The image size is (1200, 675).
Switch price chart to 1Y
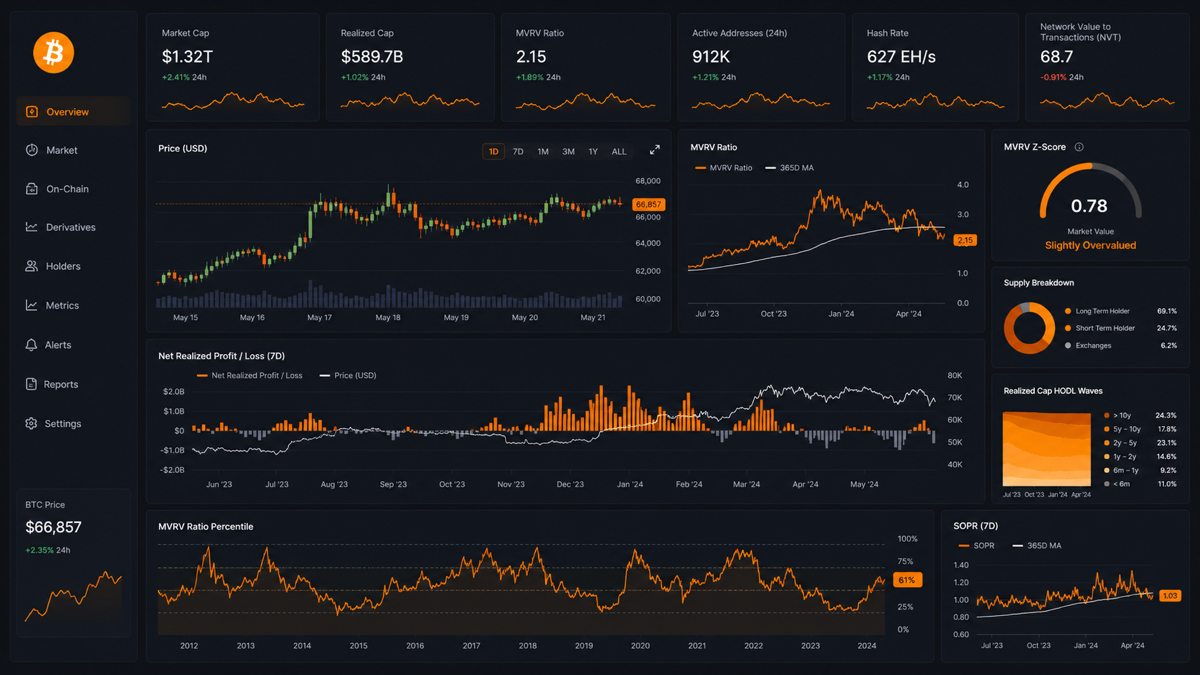pos(593,152)
